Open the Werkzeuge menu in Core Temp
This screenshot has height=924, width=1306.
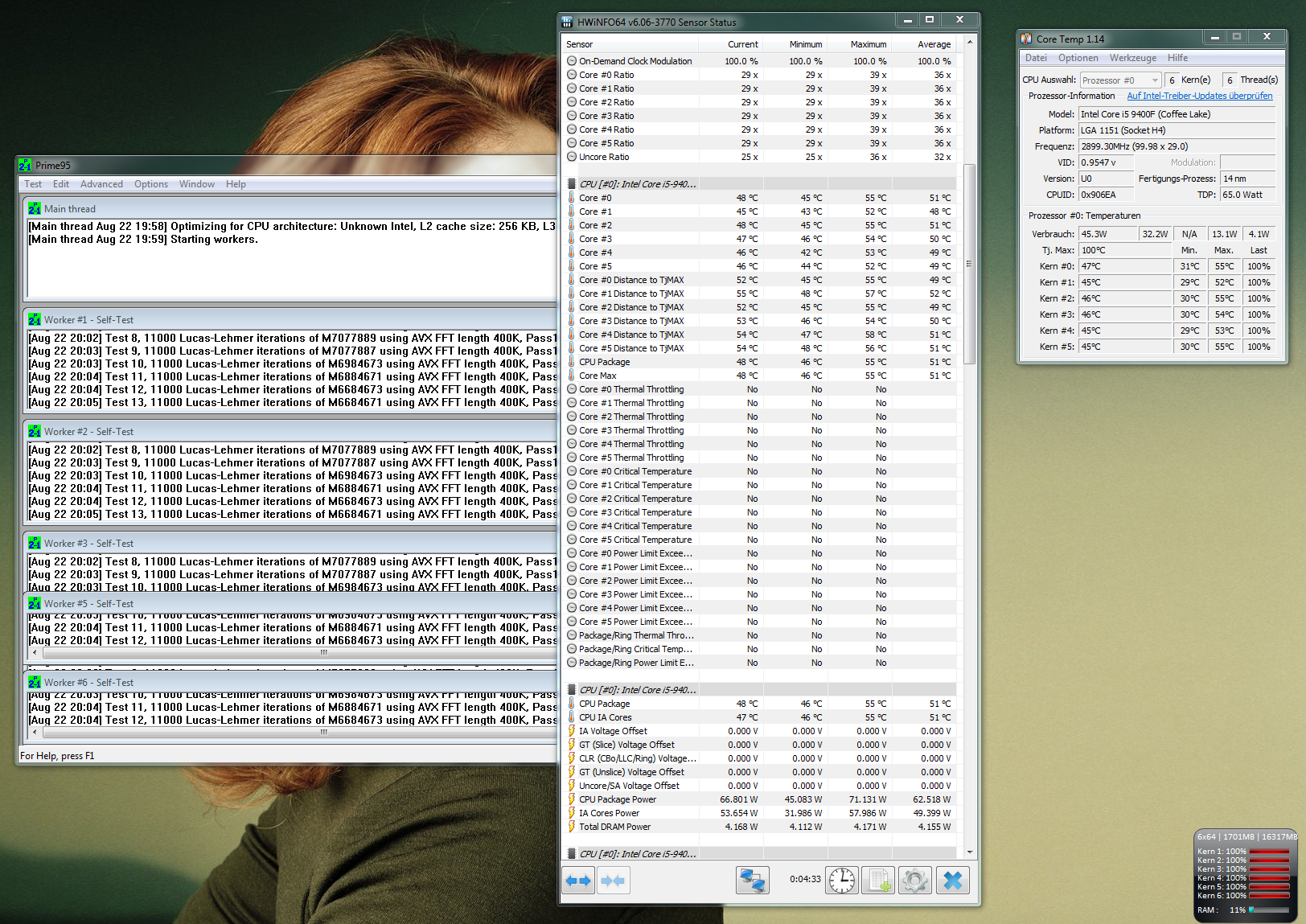click(x=1133, y=58)
